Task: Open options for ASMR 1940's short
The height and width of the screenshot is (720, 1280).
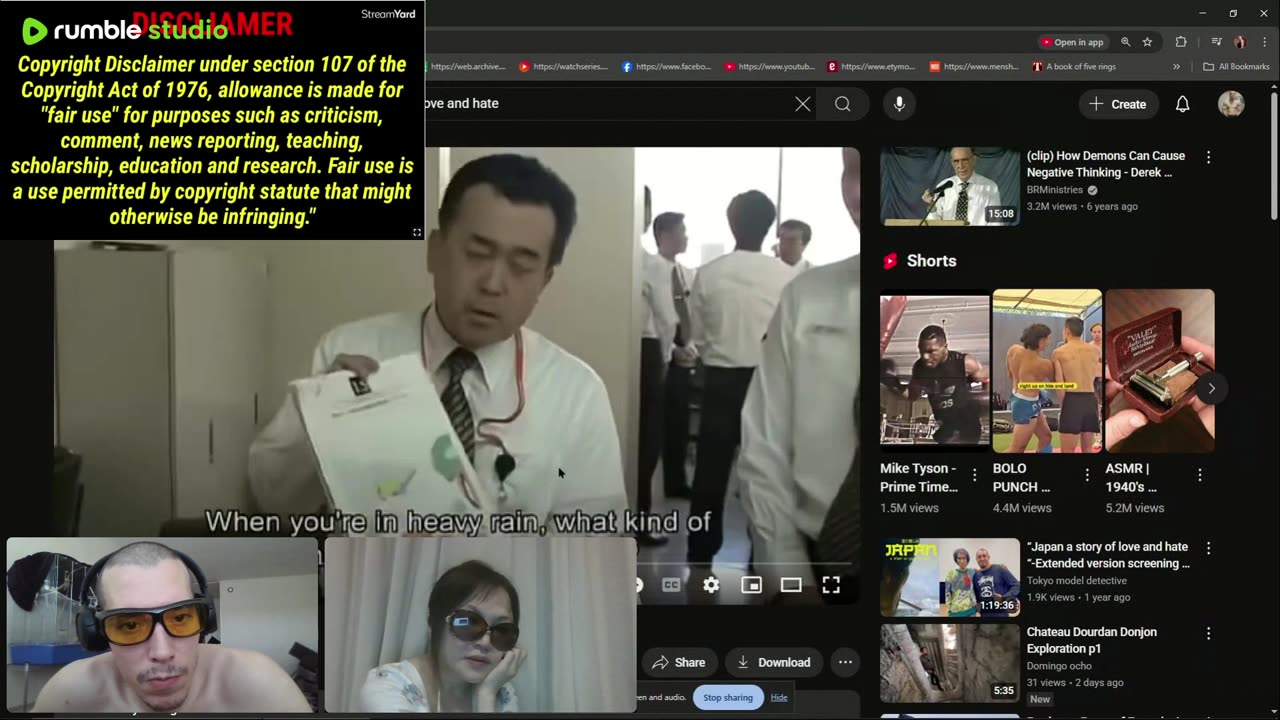Action: (1200, 476)
